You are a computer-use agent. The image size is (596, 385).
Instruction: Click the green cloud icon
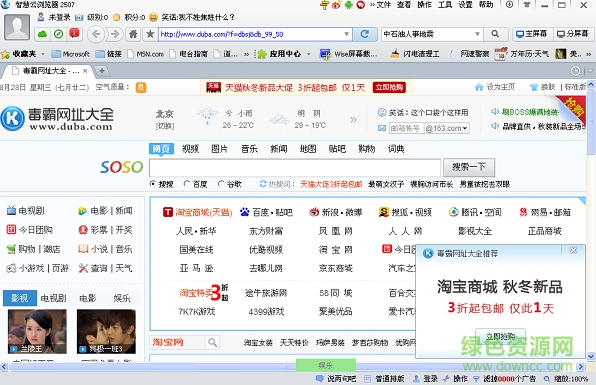tap(43, 35)
